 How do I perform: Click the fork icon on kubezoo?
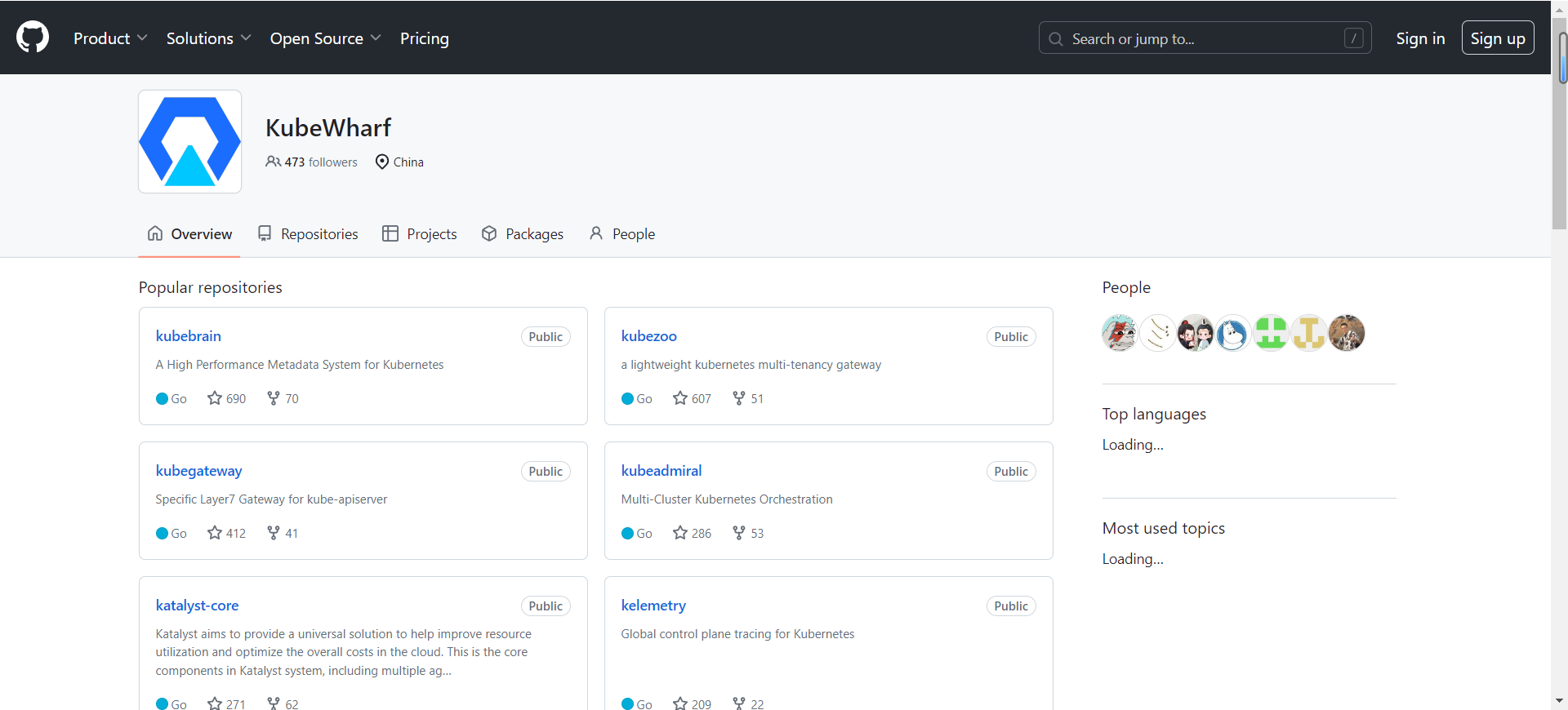(x=739, y=398)
